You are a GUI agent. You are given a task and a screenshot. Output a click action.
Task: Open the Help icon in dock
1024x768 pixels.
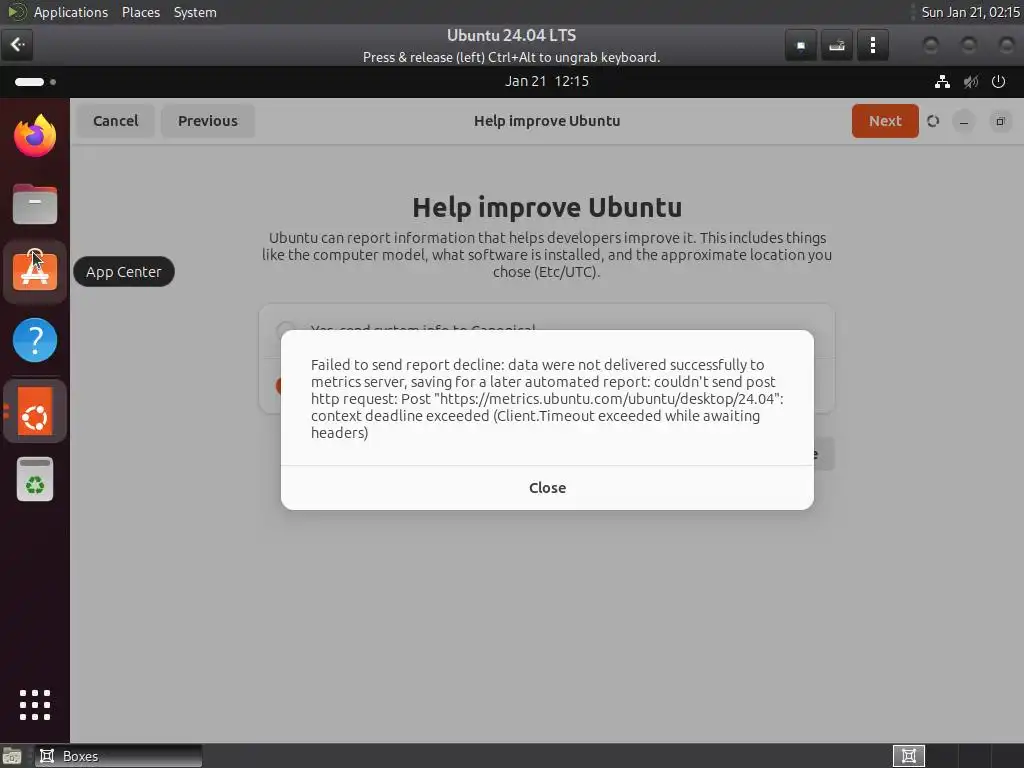coord(35,340)
